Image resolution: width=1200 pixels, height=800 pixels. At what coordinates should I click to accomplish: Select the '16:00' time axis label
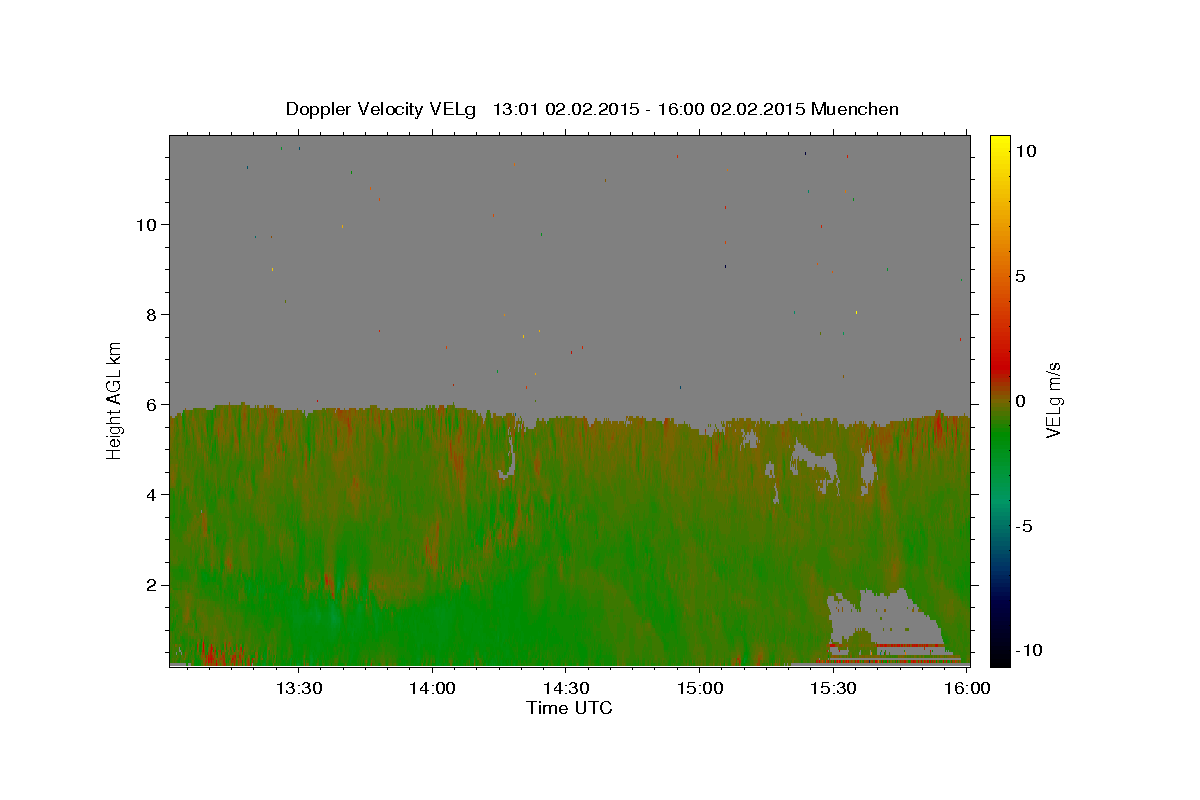(x=966, y=688)
